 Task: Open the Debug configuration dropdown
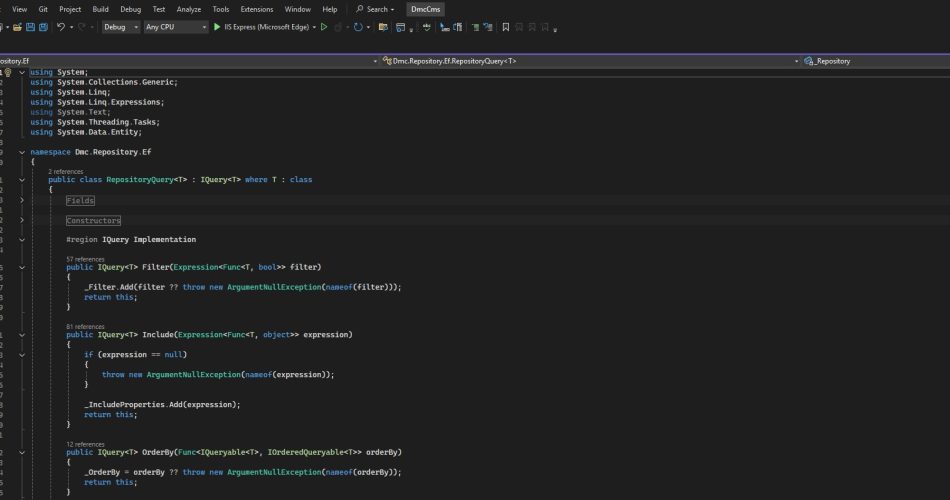121,27
